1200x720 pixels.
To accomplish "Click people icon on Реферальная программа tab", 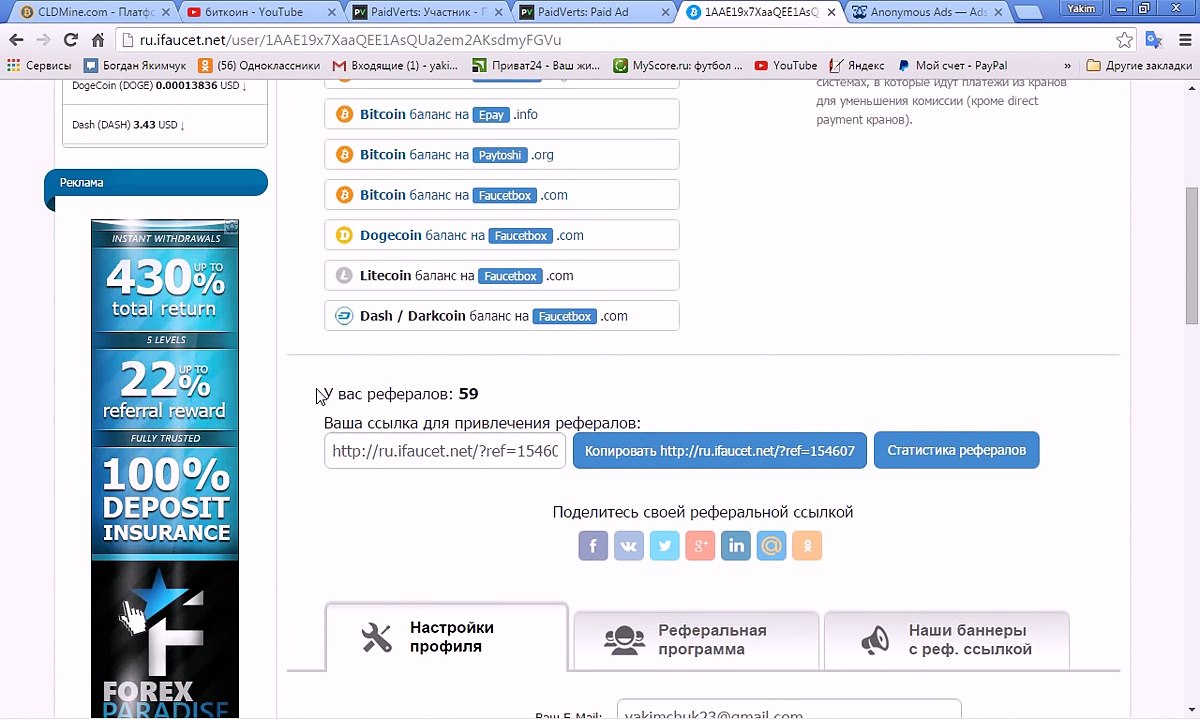I will [624, 640].
